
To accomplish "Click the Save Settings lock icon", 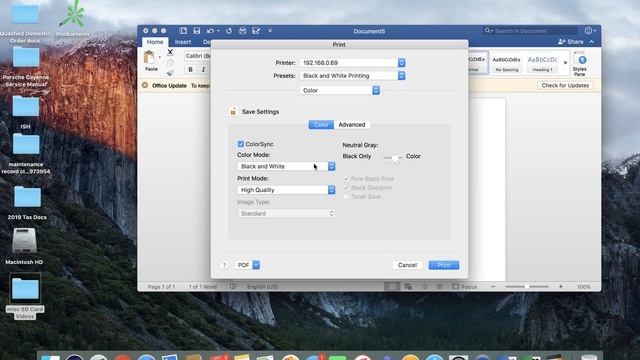I will pos(233,111).
